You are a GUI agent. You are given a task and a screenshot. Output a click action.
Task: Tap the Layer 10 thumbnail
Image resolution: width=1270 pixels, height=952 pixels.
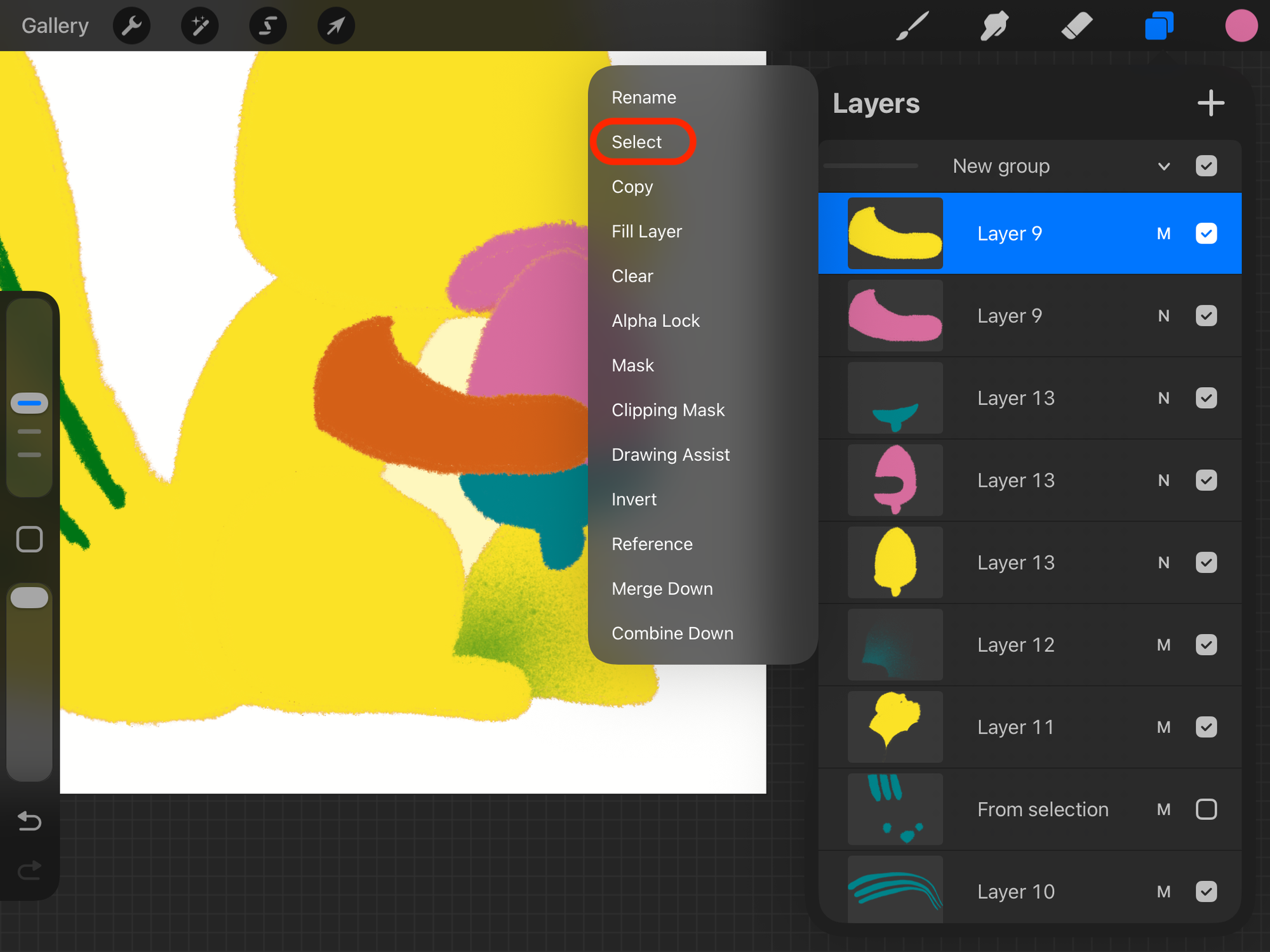[x=895, y=890]
